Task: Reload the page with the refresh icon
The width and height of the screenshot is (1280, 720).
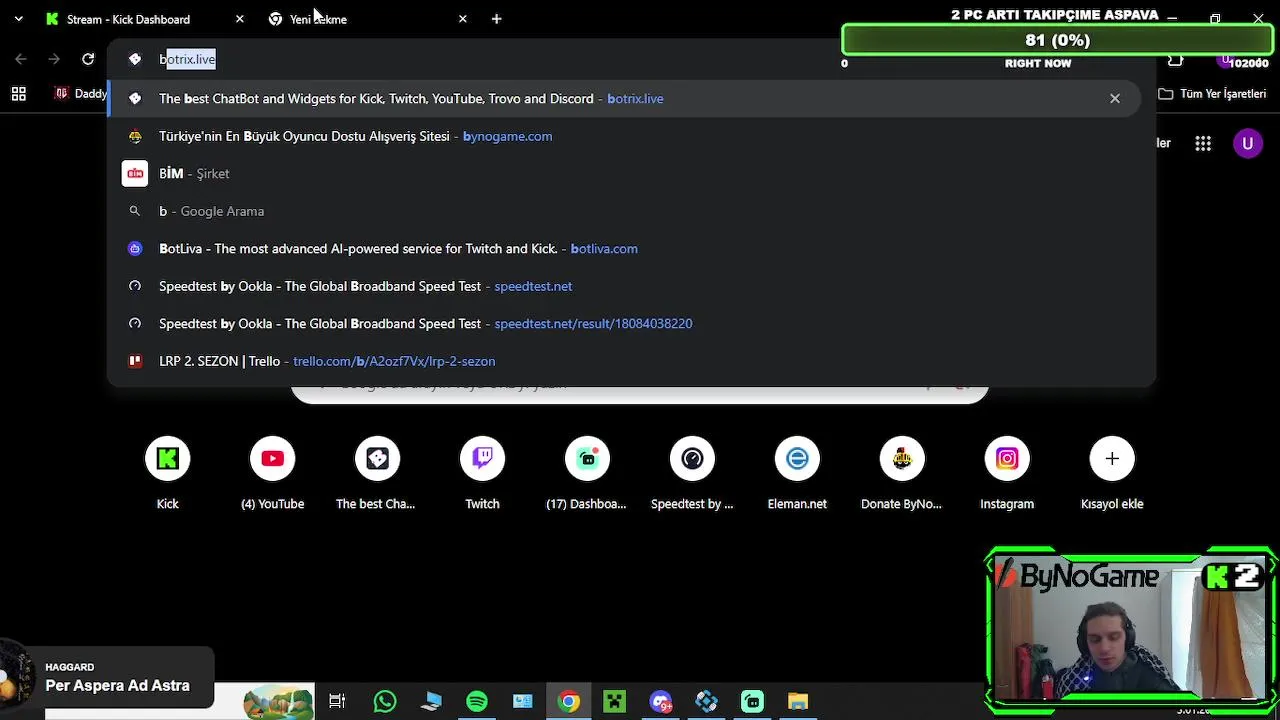Action: [88, 59]
